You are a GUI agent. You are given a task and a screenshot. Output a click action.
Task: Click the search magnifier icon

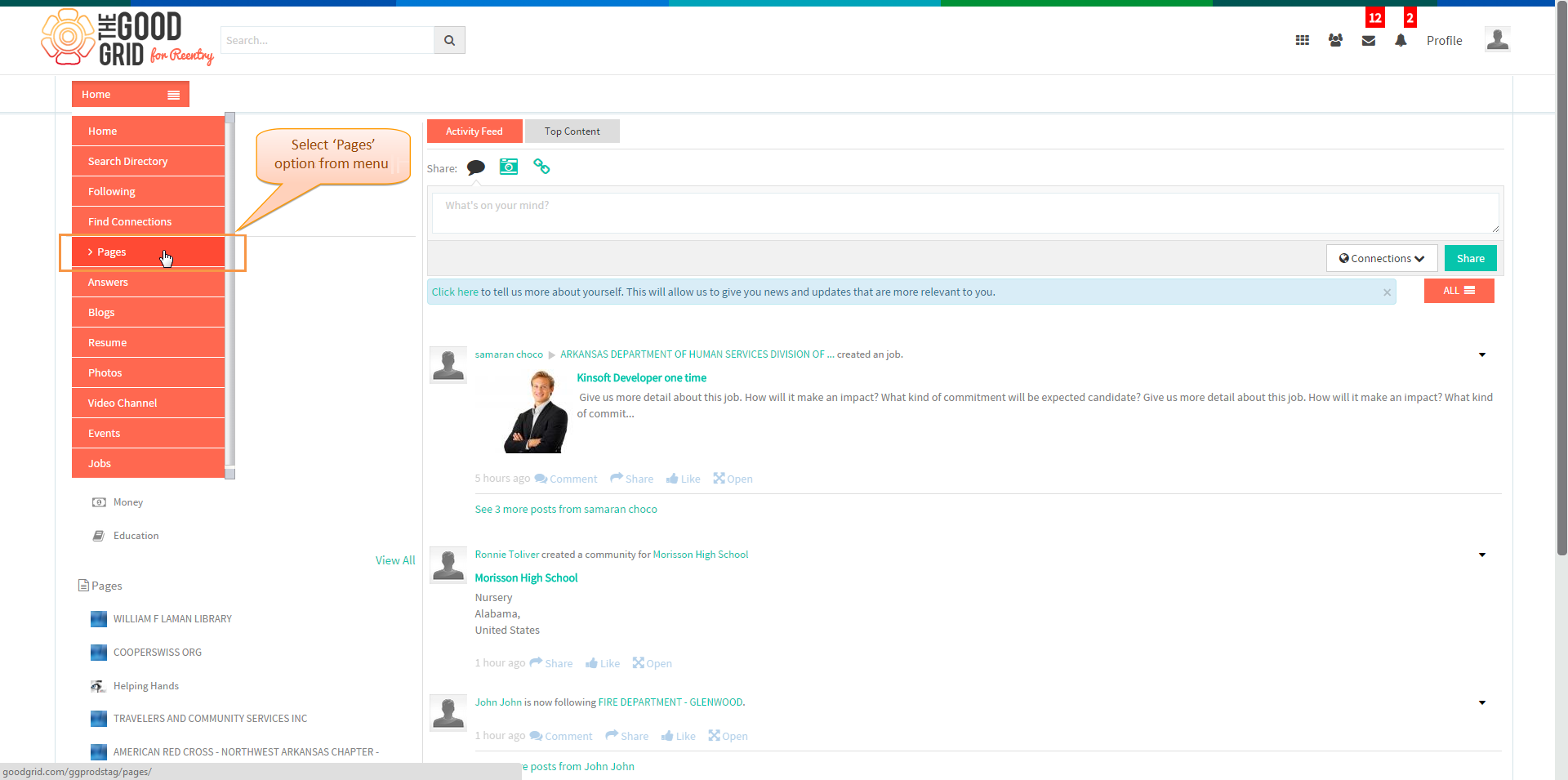(449, 40)
